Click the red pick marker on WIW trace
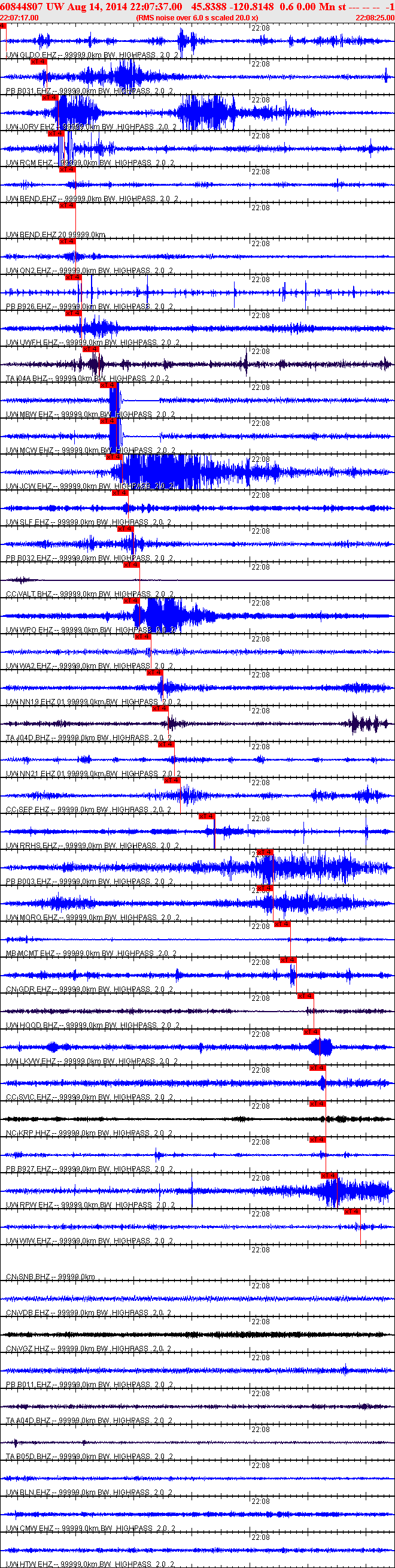The width and height of the screenshot is (395, 1568). pos(353,1210)
